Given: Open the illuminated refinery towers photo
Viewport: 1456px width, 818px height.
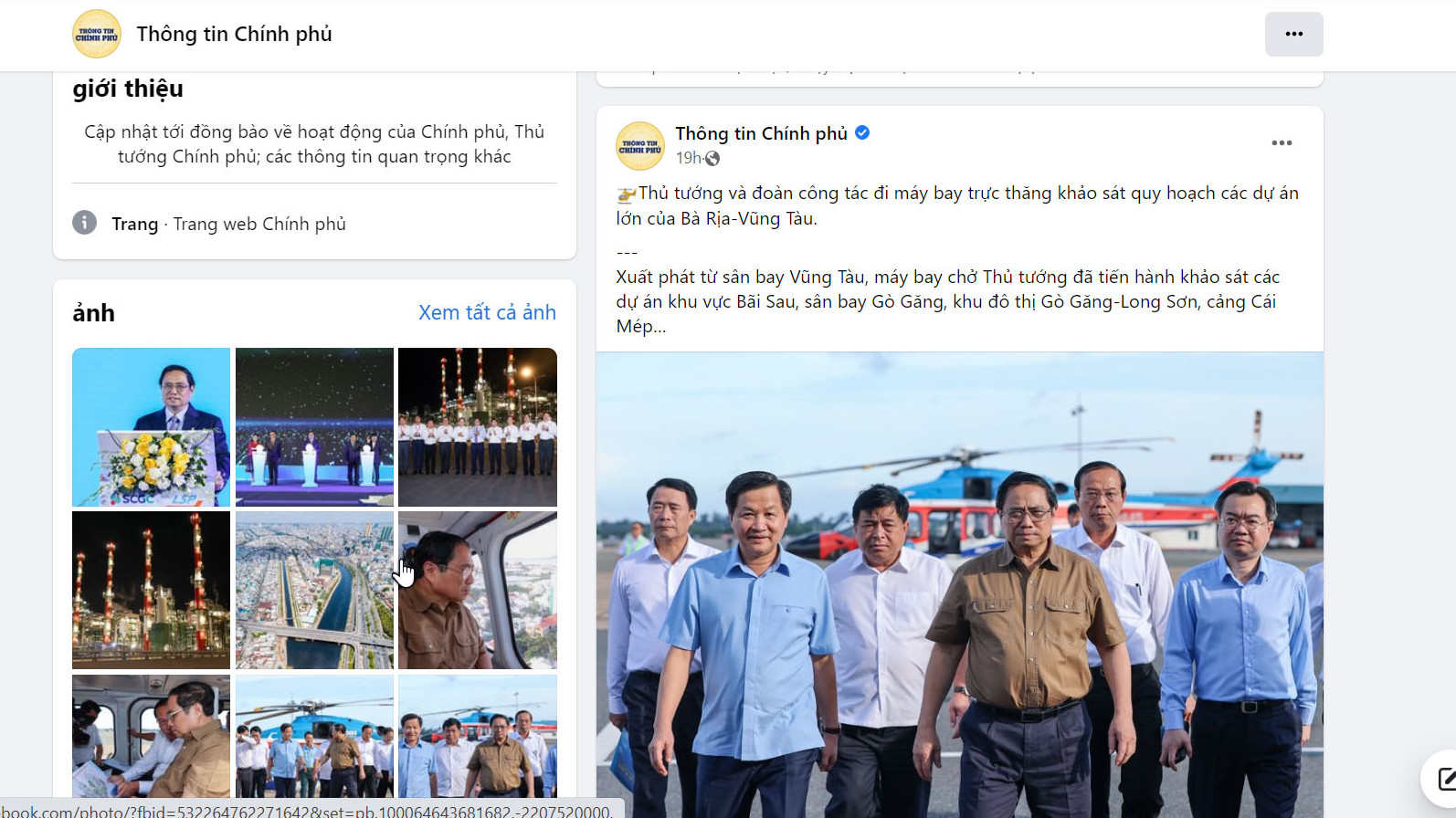Looking at the screenshot, I should pos(151,590).
